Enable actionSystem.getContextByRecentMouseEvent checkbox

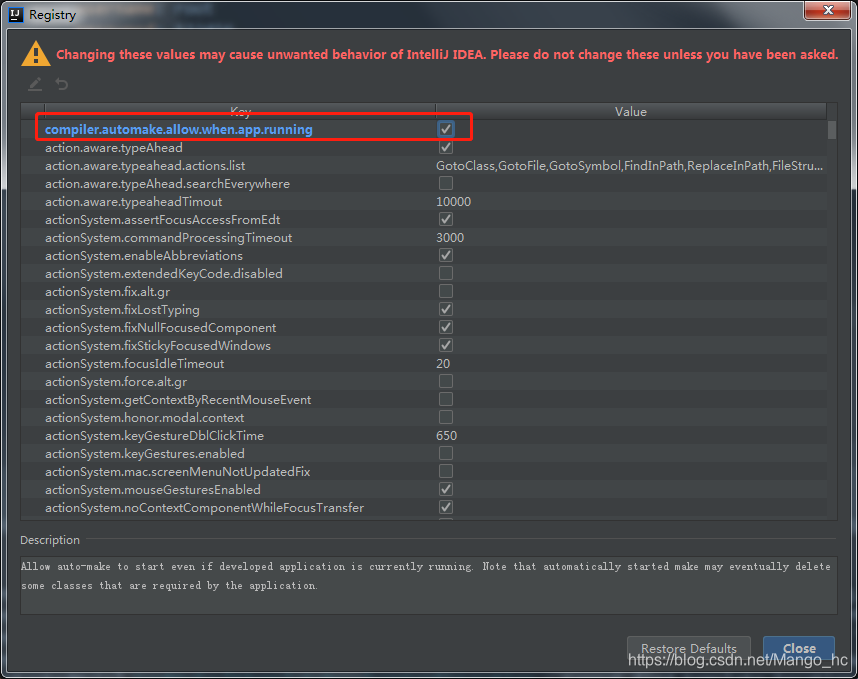446,399
